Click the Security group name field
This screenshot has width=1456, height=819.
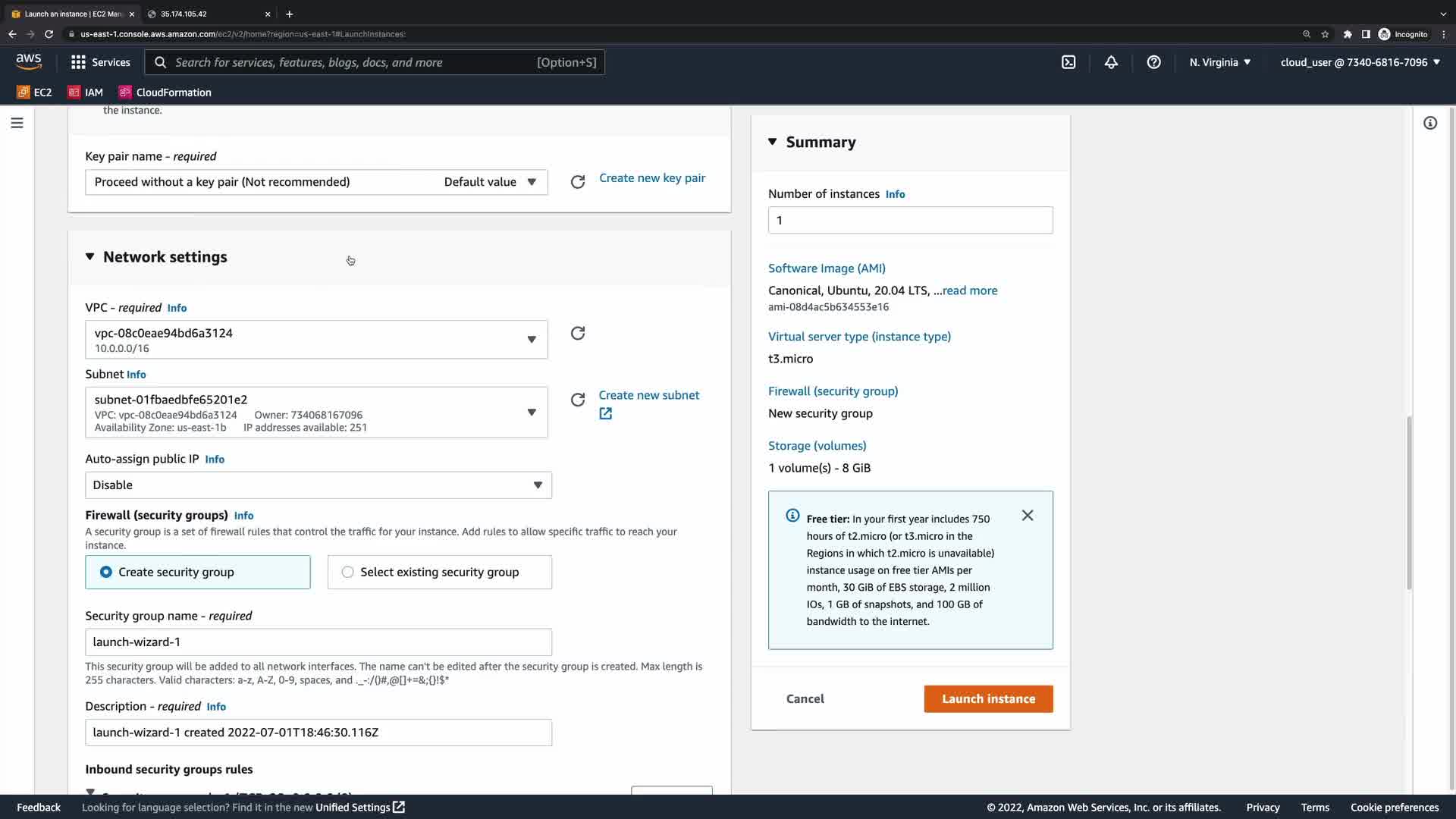(318, 642)
